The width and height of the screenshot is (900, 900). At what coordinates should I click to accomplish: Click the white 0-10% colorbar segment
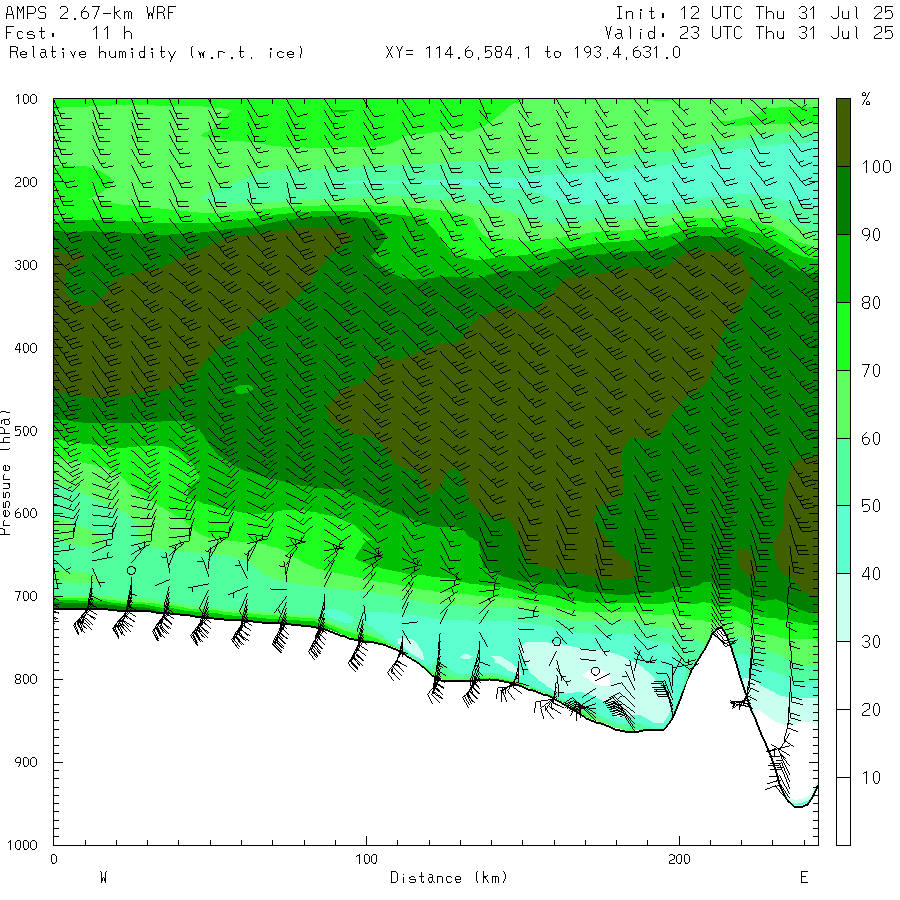pyautogui.click(x=843, y=811)
